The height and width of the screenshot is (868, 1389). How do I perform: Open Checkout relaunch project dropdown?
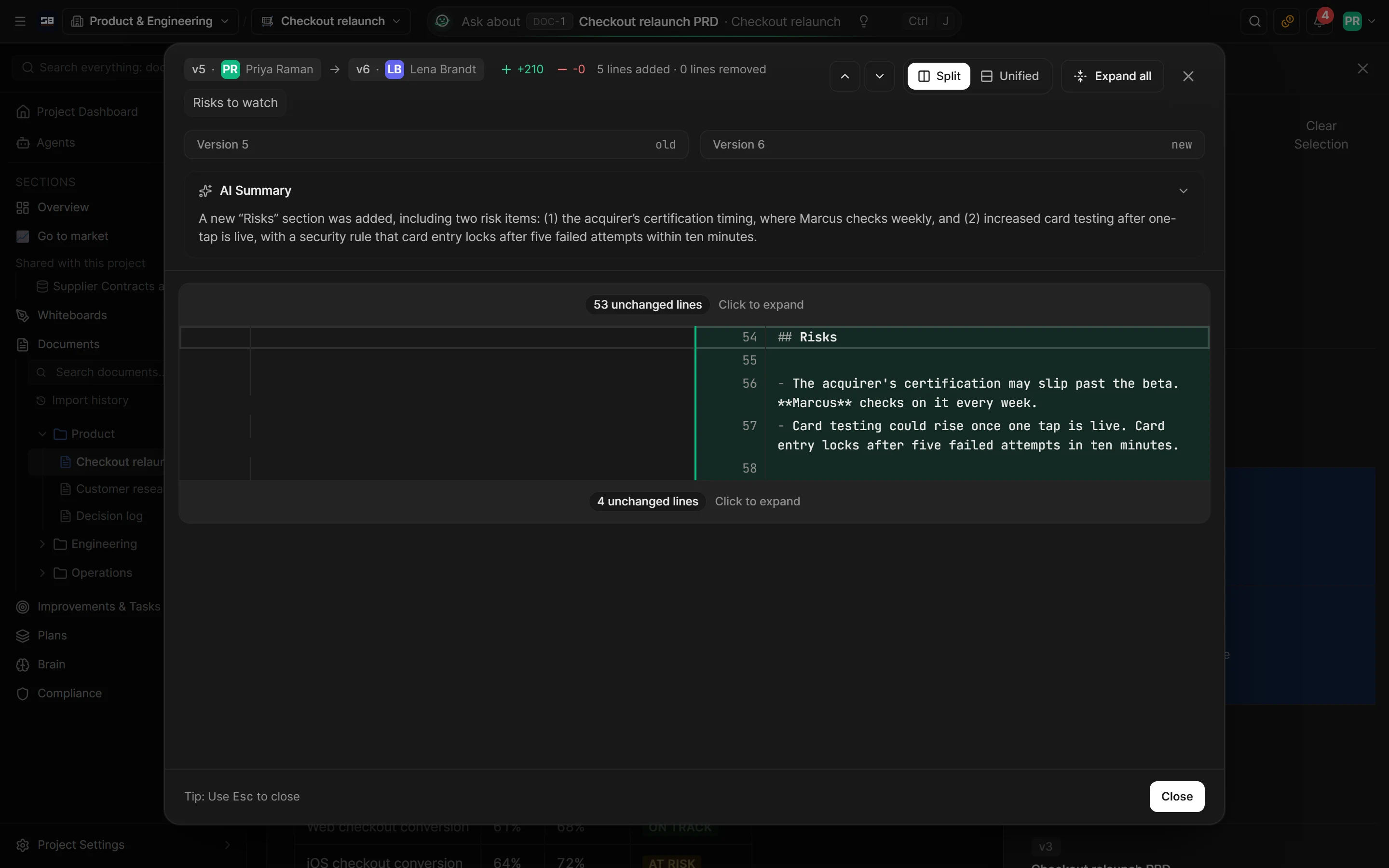click(330, 21)
